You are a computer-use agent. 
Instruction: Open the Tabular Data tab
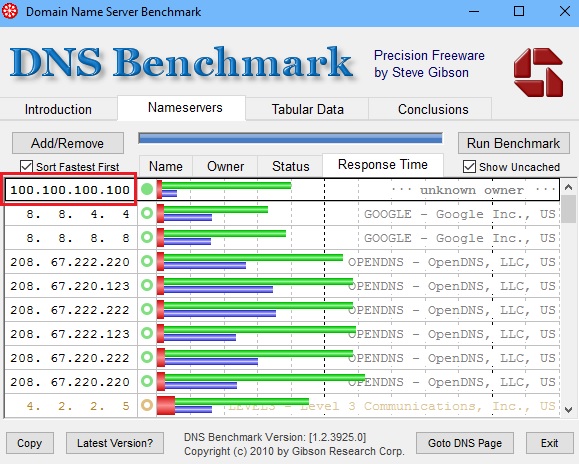point(307,109)
